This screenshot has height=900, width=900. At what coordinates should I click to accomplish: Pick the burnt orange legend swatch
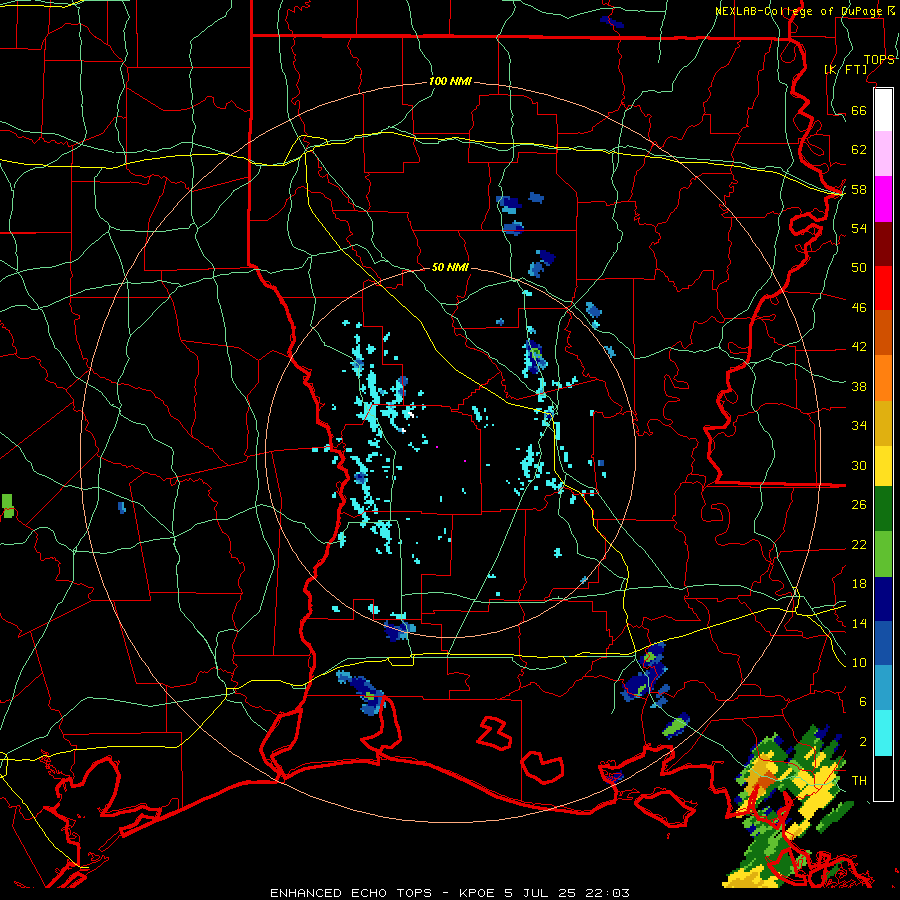pyautogui.click(x=883, y=333)
